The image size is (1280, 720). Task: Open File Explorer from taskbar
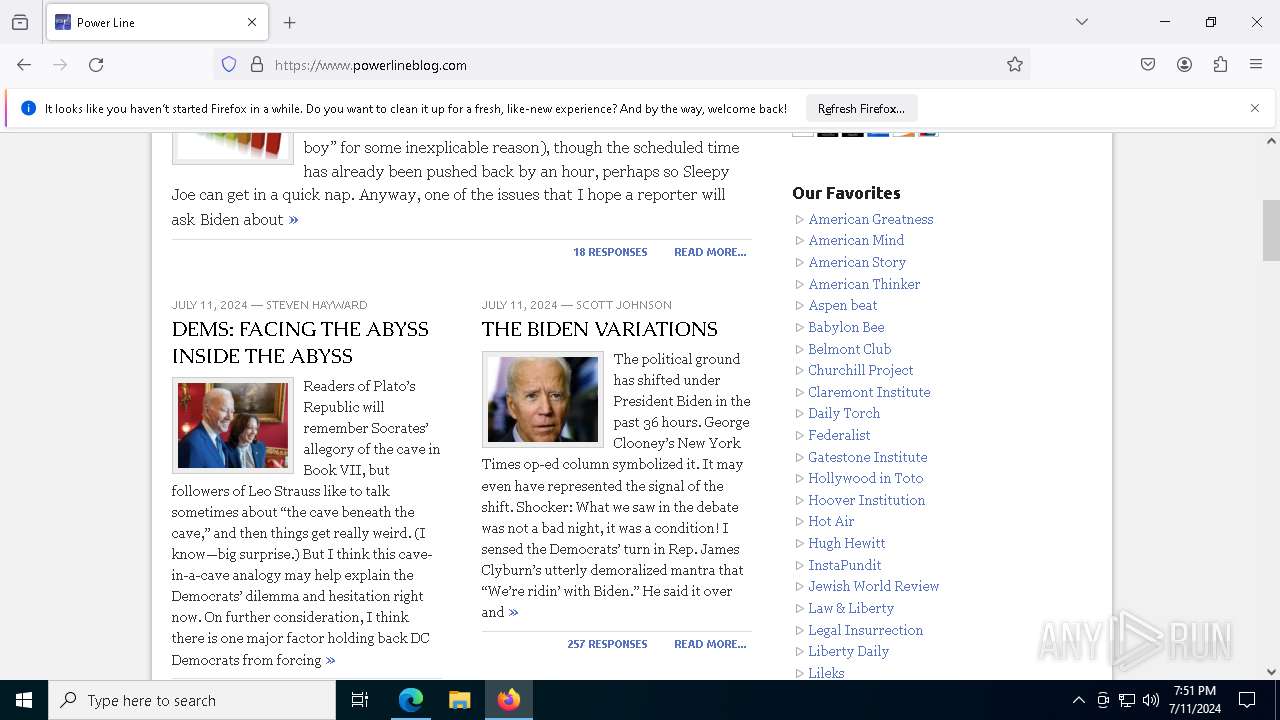click(x=459, y=700)
